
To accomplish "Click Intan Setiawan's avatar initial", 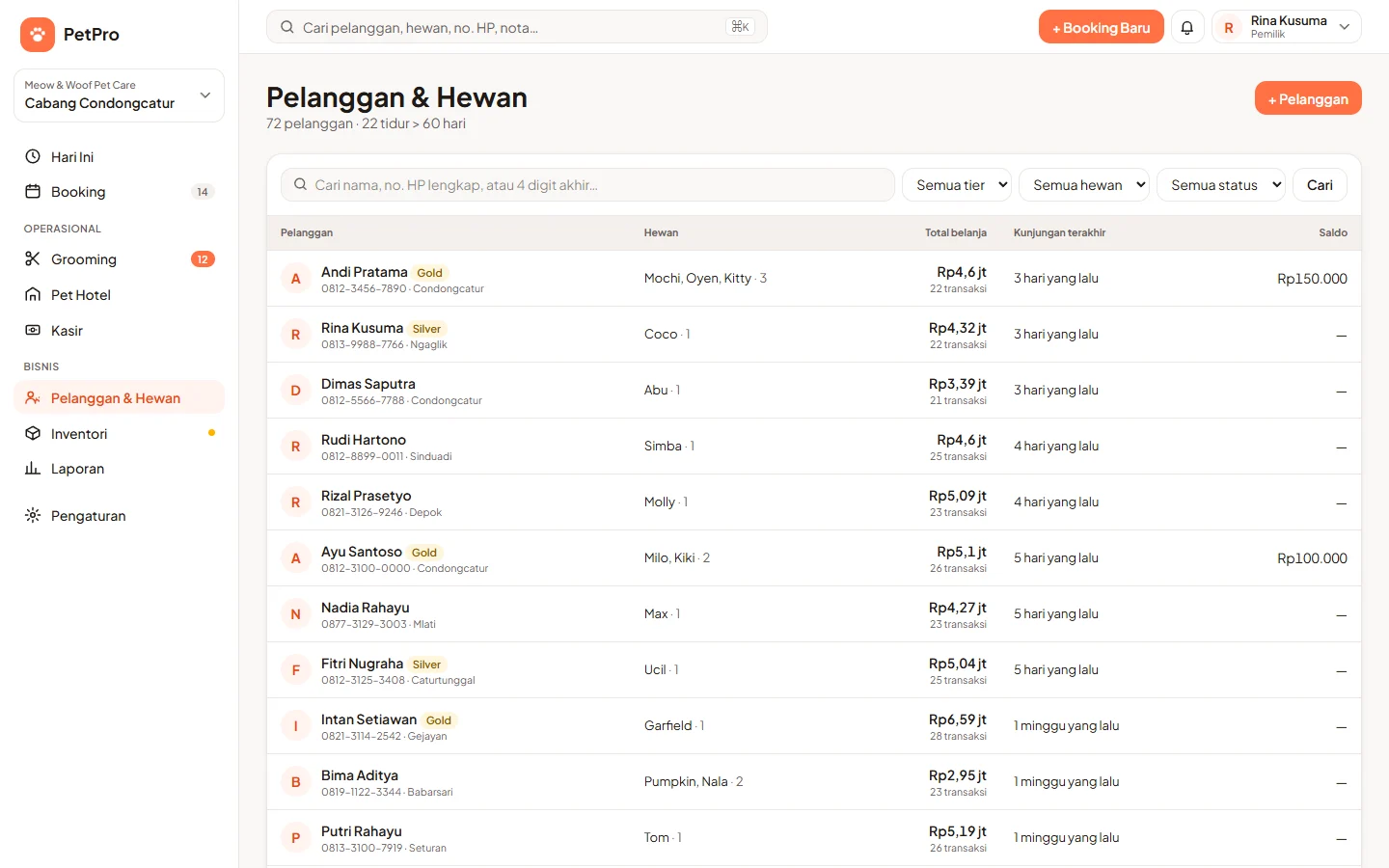I will 296,726.
